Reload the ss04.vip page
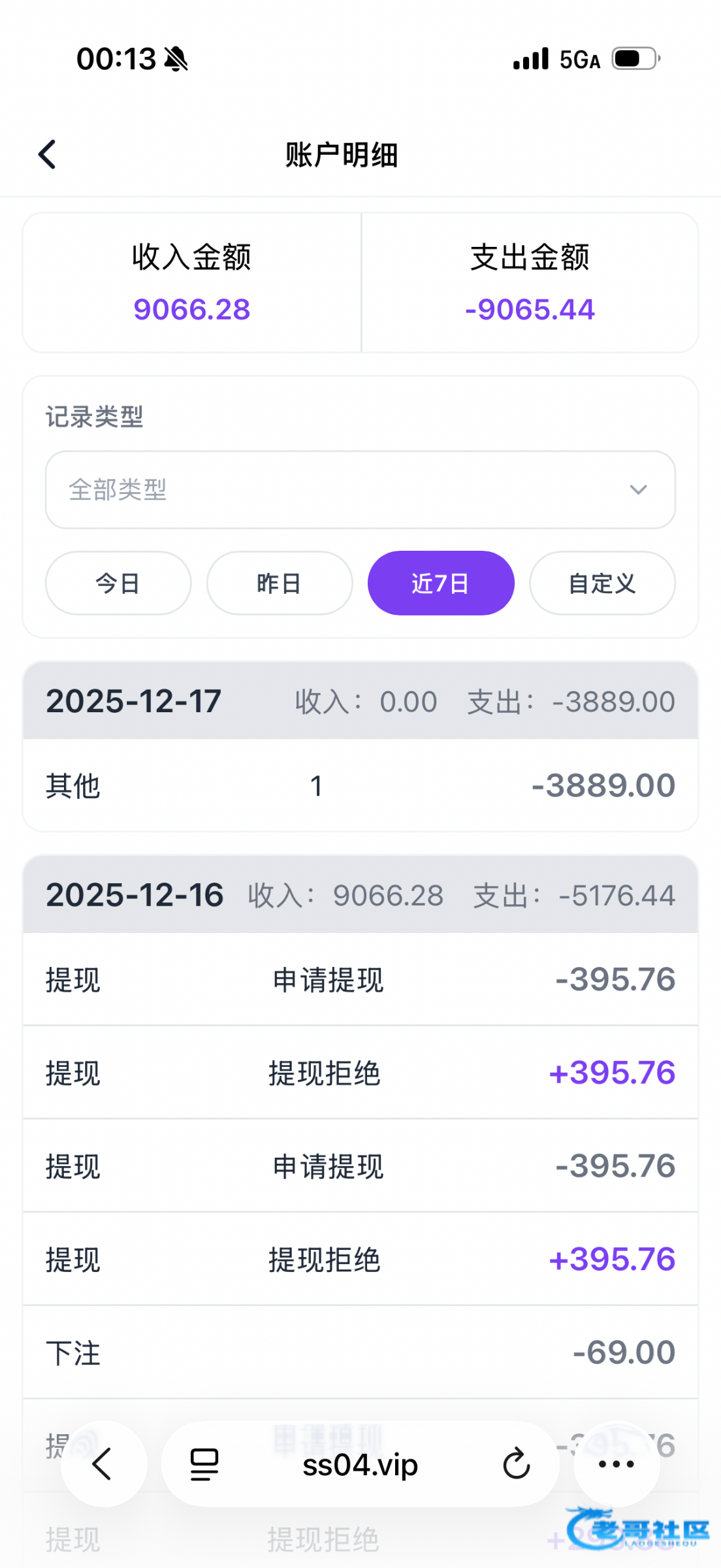The image size is (721, 1568). pyautogui.click(x=516, y=1464)
